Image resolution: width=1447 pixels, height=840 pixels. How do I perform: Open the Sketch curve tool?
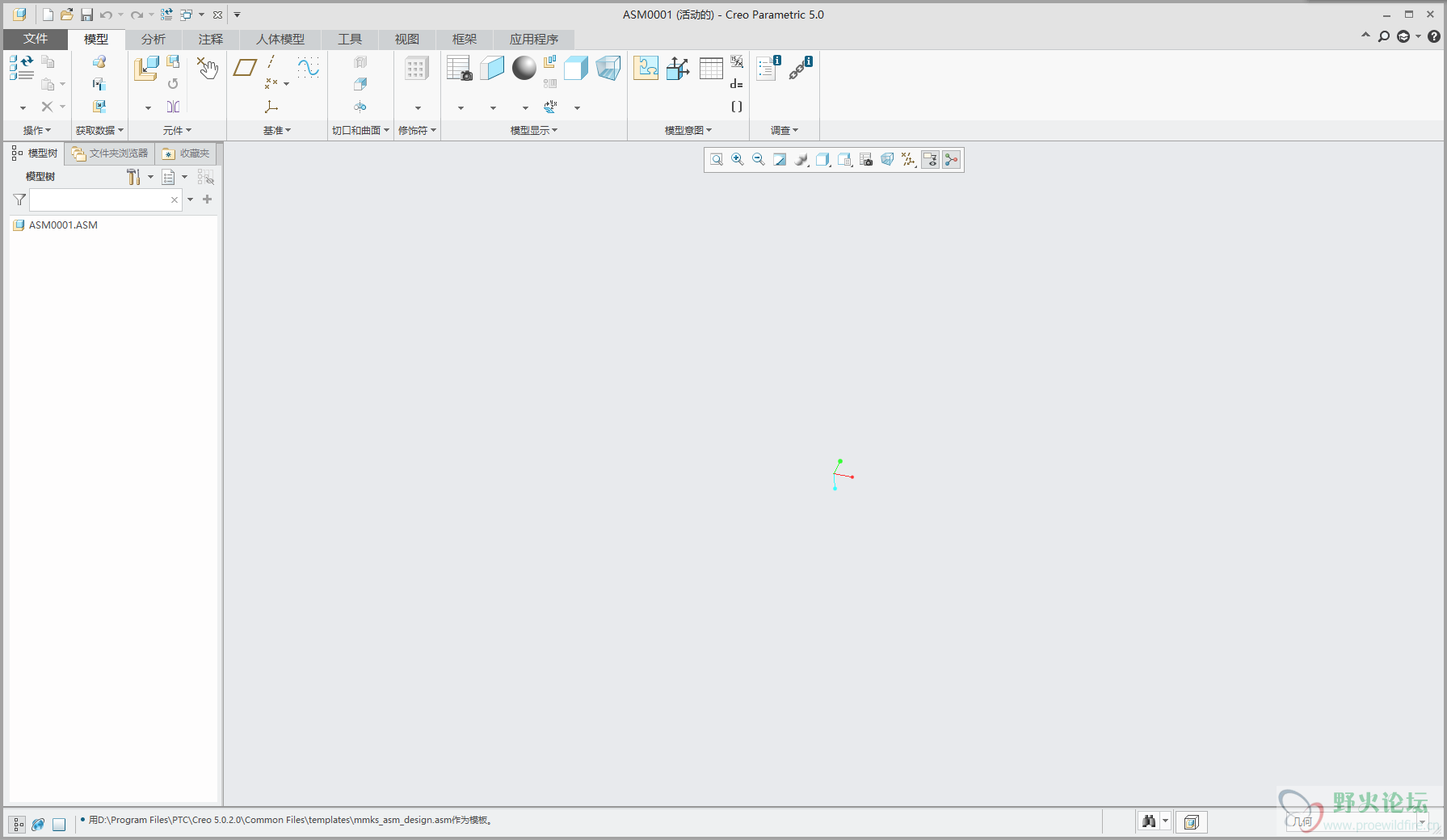tap(308, 67)
